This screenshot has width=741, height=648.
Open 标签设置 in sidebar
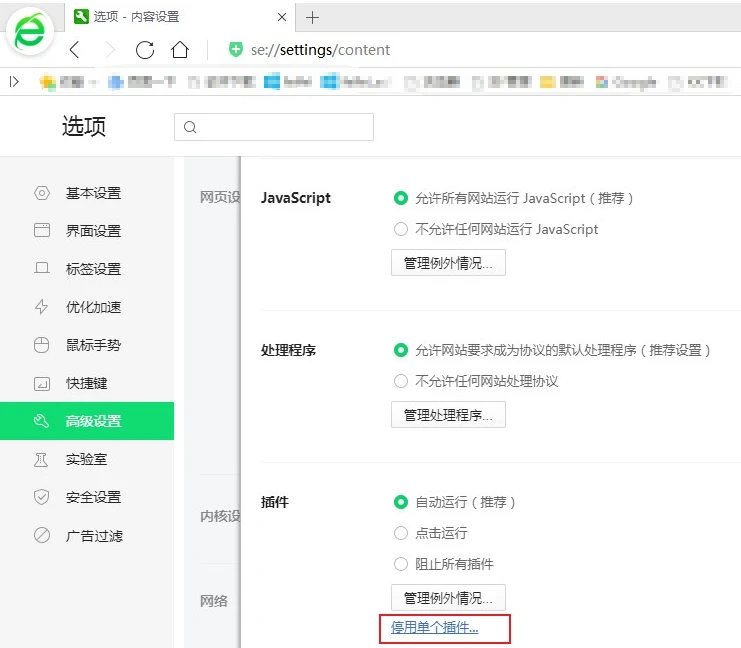coord(87,268)
